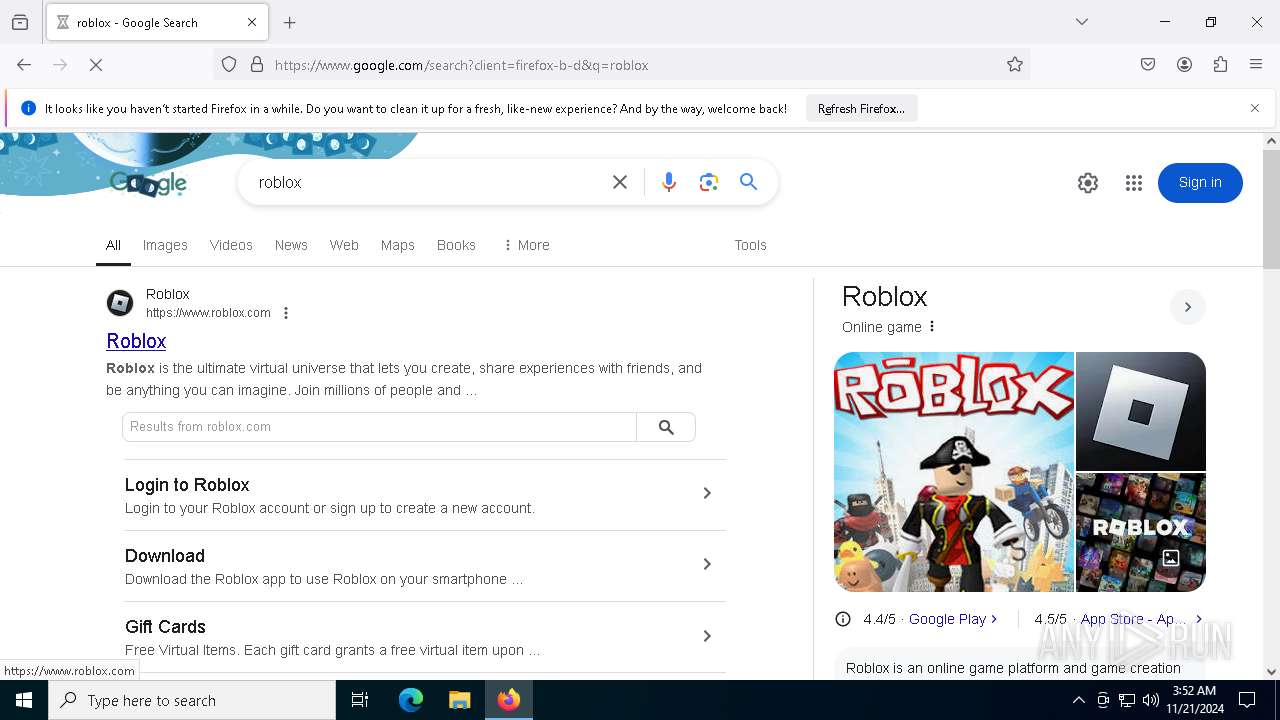
Task: Close the roblox Google Search tab
Action: click(x=252, y=22)
